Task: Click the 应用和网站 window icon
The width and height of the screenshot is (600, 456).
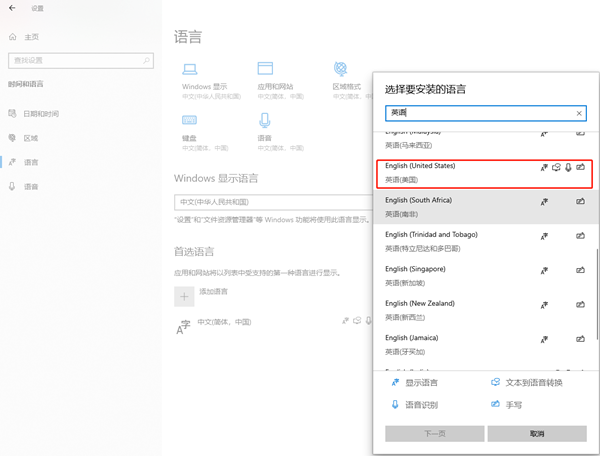Action: pos(265,68)
